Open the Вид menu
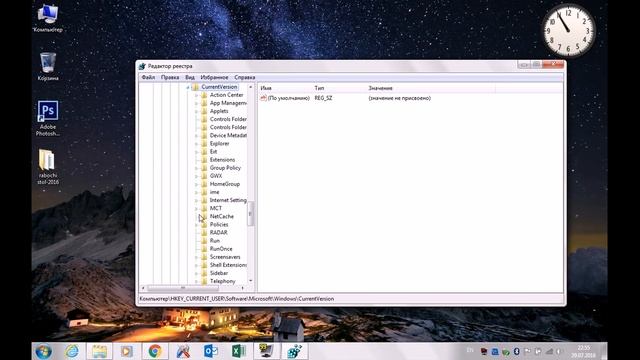Image resolution: width=640 pixels, height=360 pixels. (x=190, y=77)
